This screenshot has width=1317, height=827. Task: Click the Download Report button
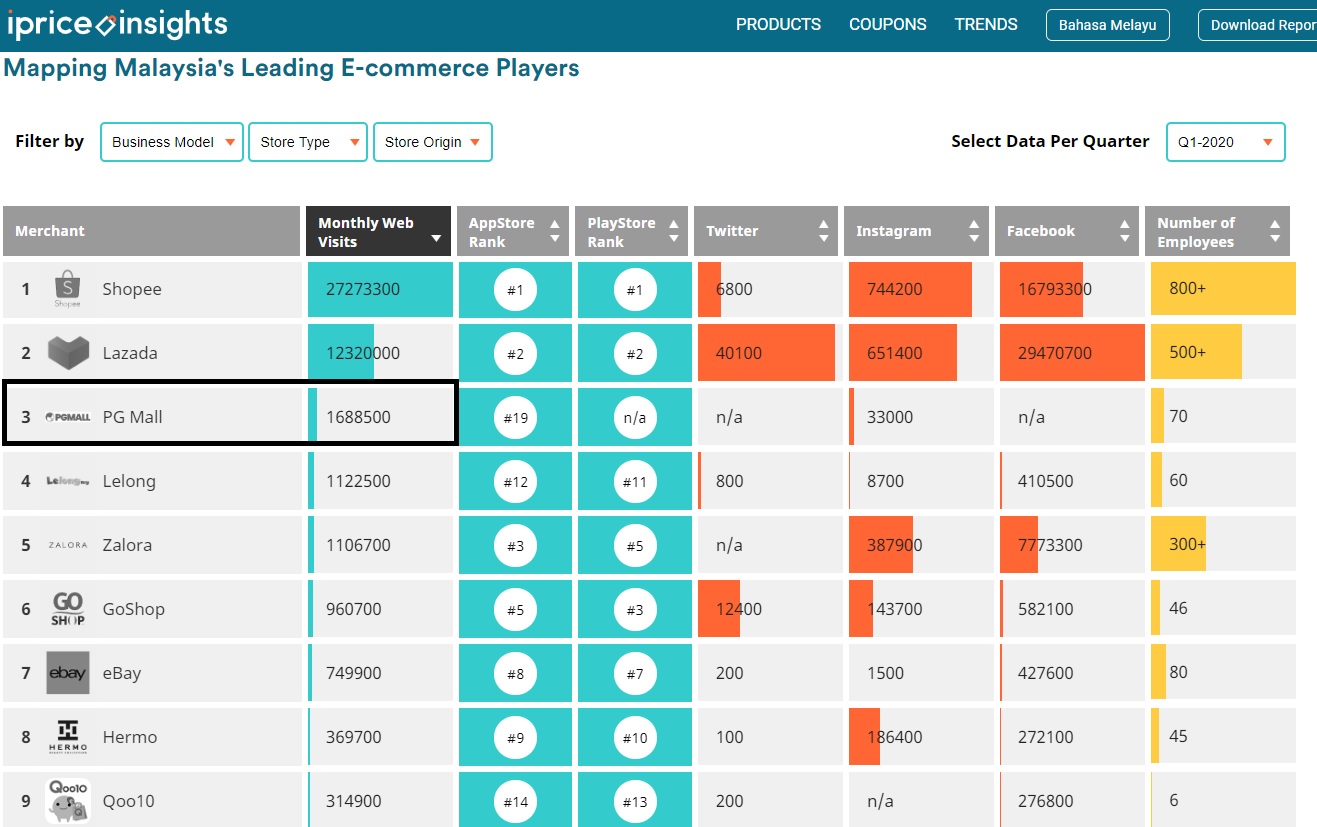point(1258,25)
